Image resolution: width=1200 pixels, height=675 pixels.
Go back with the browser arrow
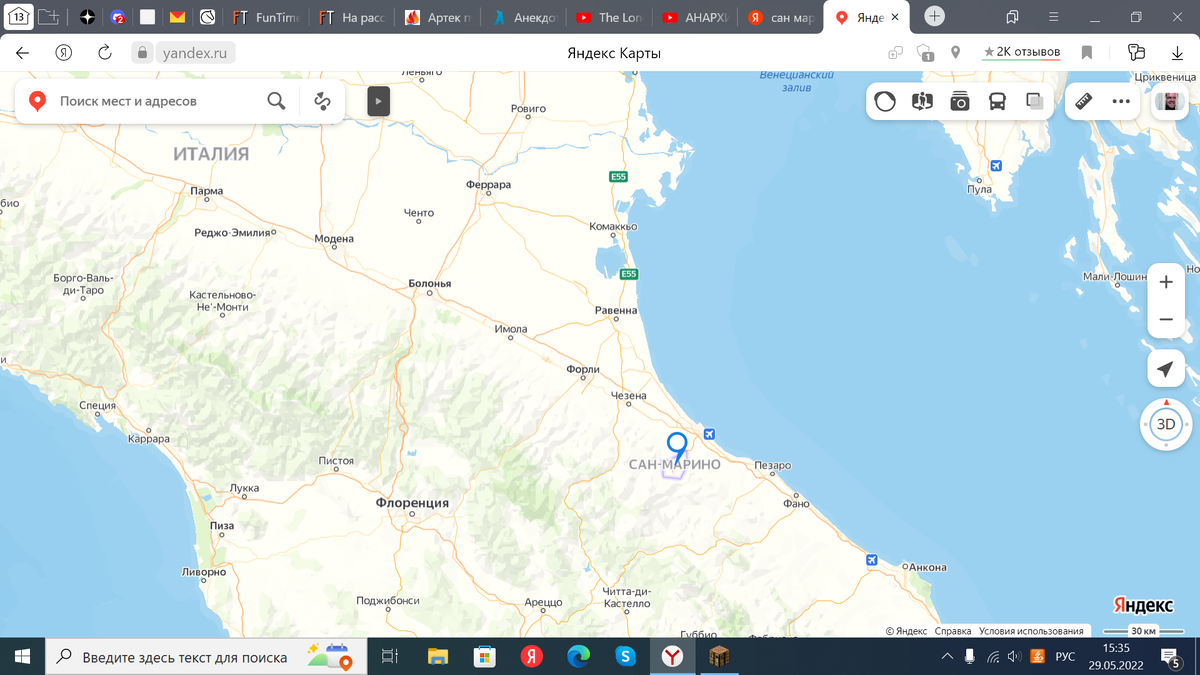pos(23,53)
